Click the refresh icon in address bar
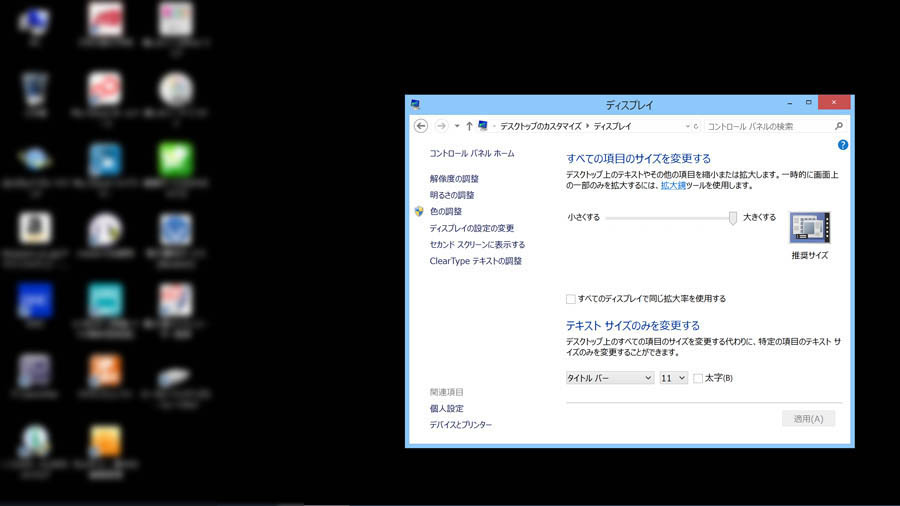 point(694,127)
